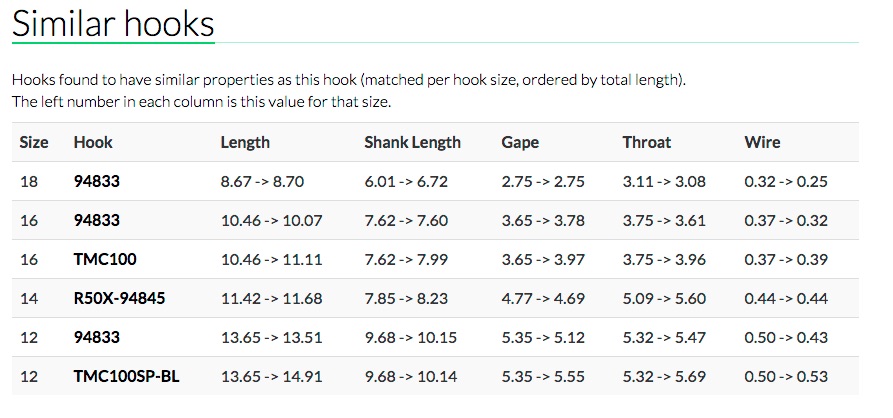Click the Length column header
The width and height of the screenshot is (893, 418).
coord(245,142)
